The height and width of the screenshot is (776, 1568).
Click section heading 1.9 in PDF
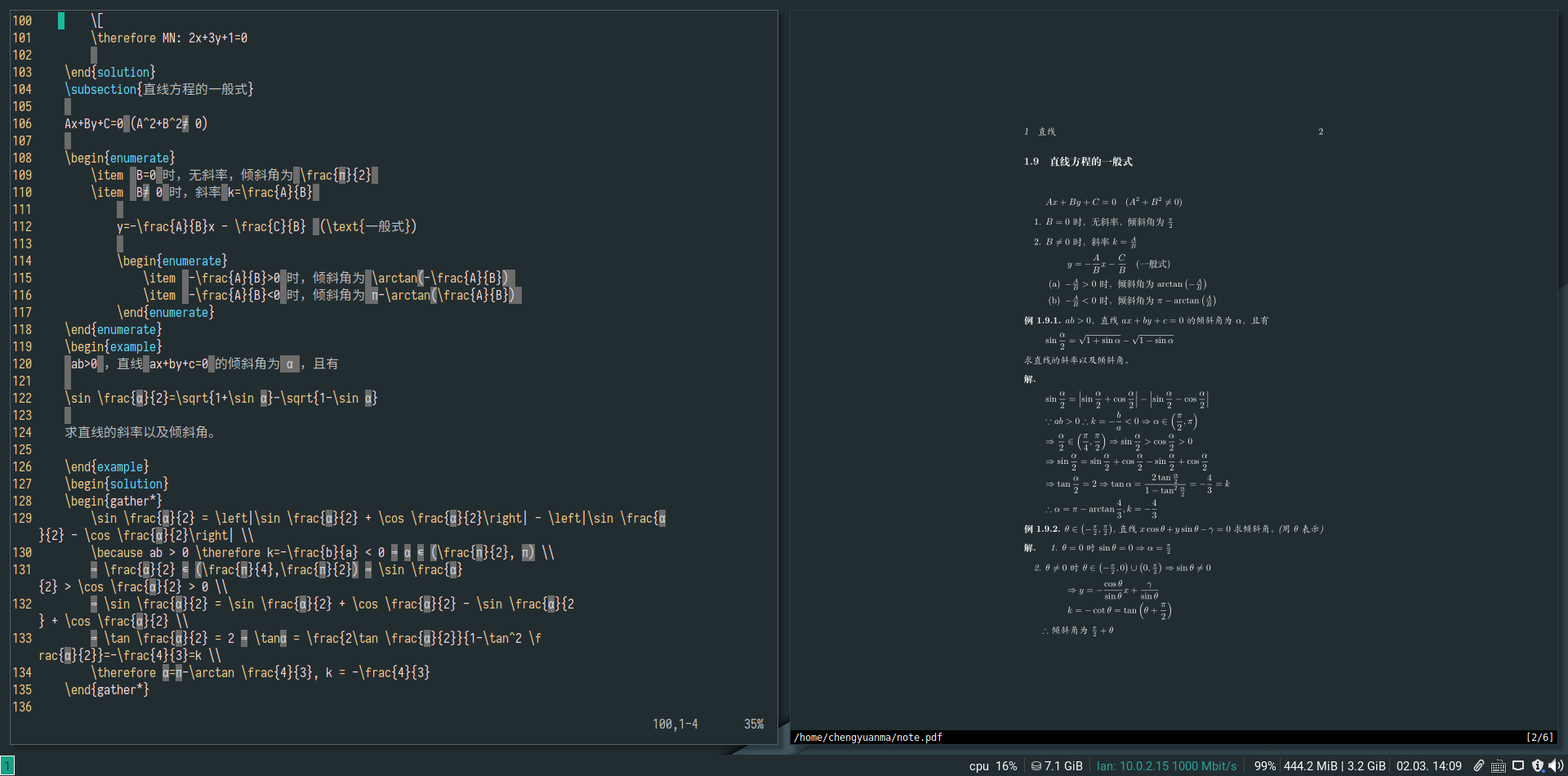[1078, 161]
